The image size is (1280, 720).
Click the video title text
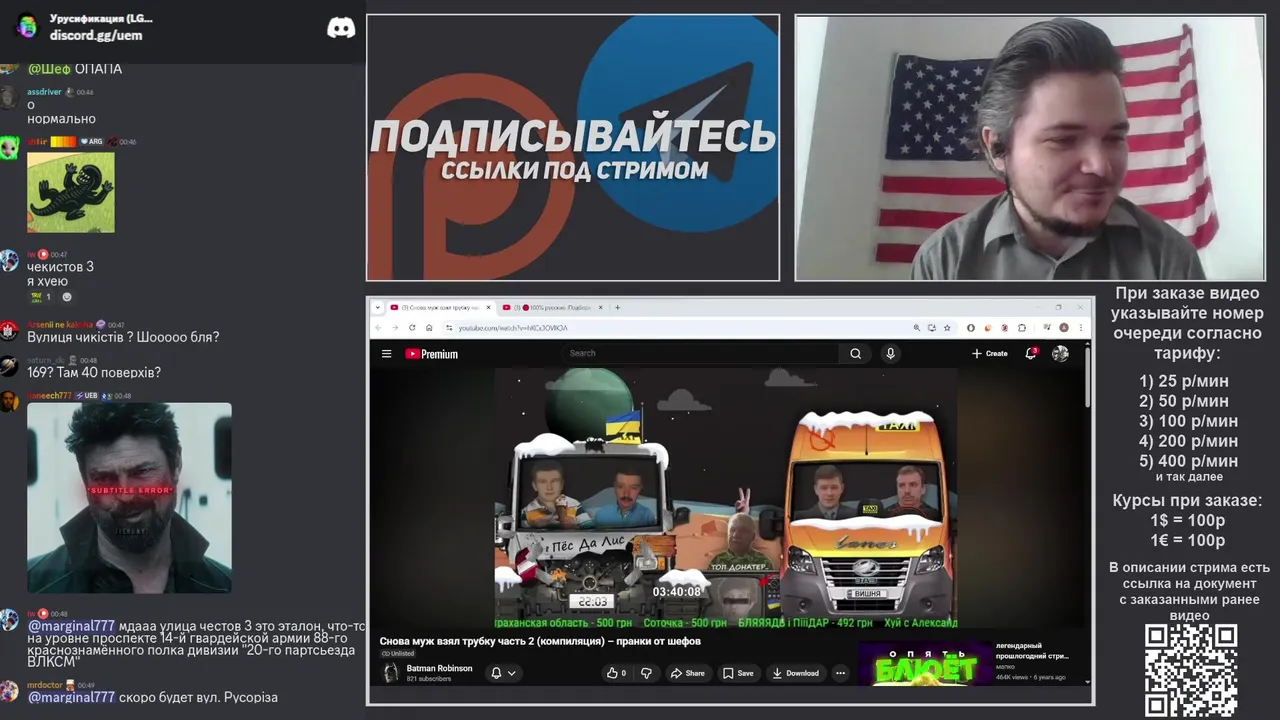540,641
